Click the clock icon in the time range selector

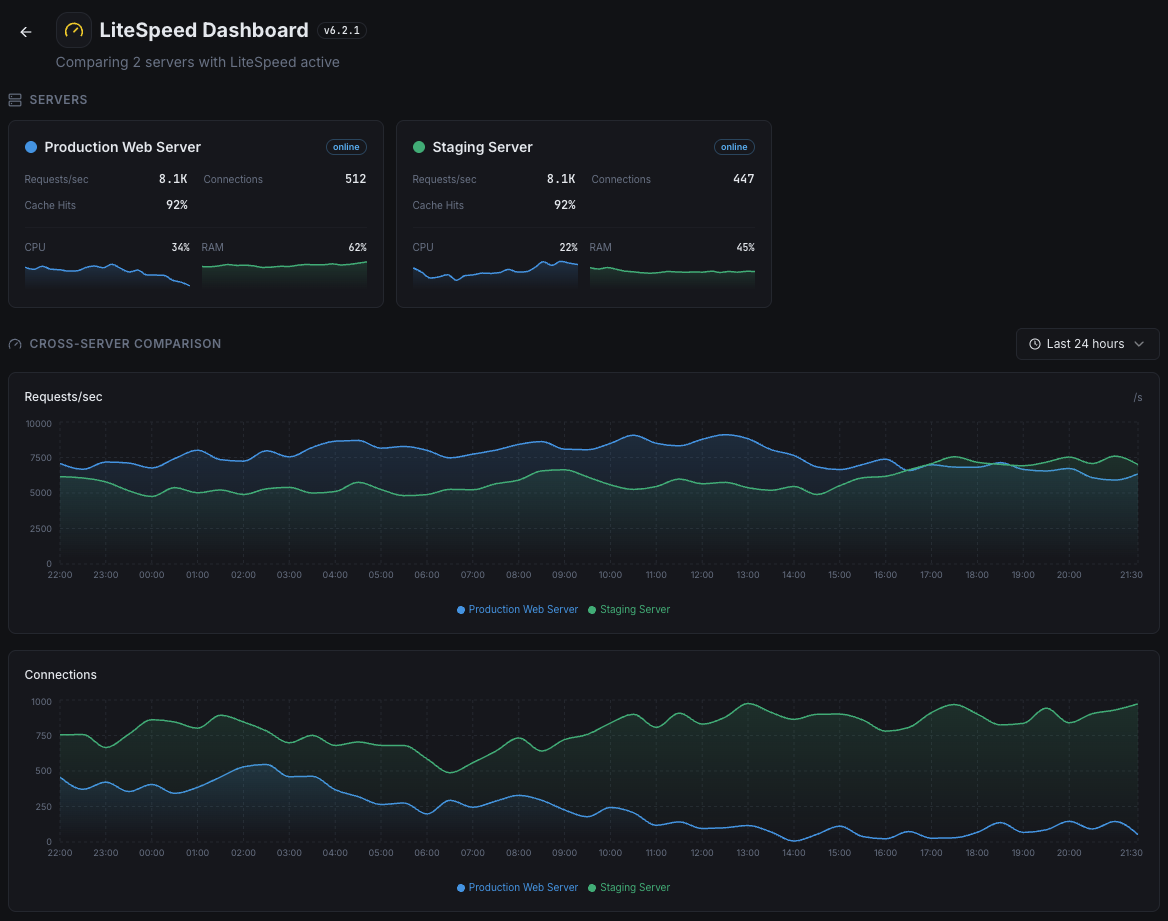1033,344
